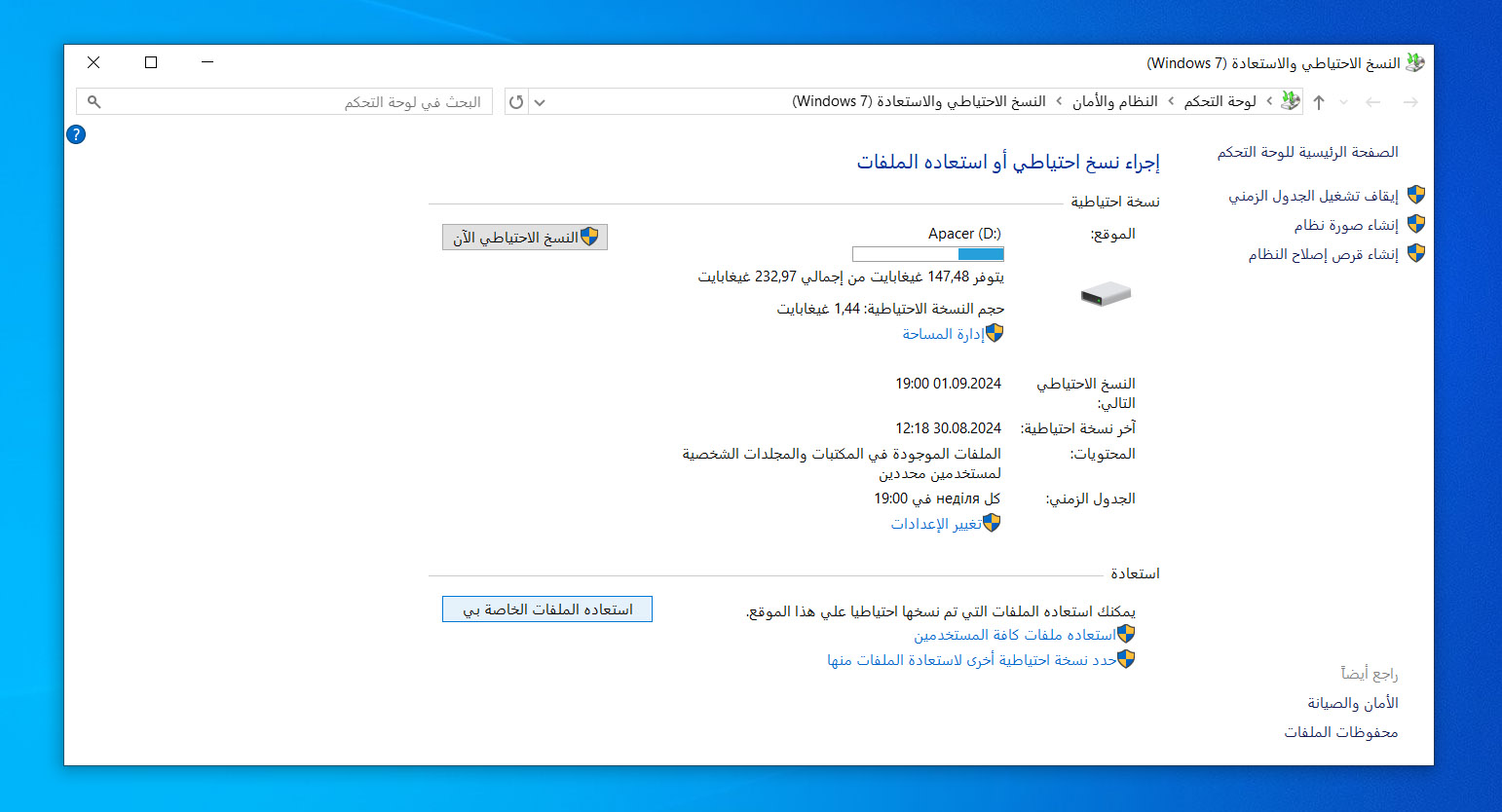The height and width of the screenshot is (812, 1502).
Task: Go to النظام والأمان breadcrumb
Action: click(x=1115, y=101)
